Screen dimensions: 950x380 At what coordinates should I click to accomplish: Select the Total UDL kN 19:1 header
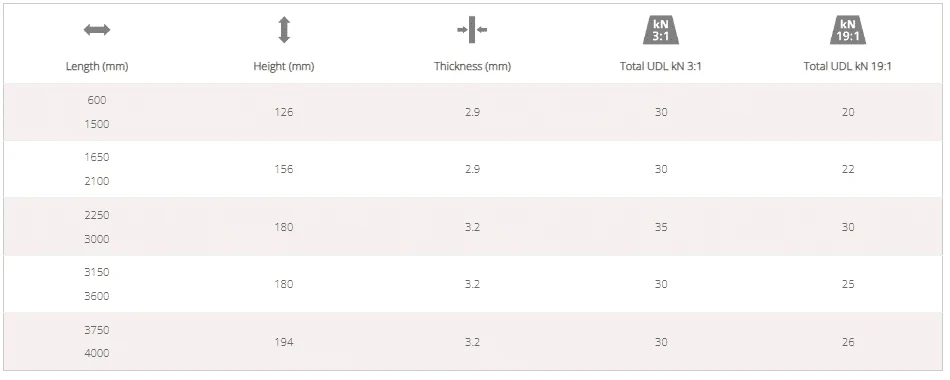(x=848, y=67)
